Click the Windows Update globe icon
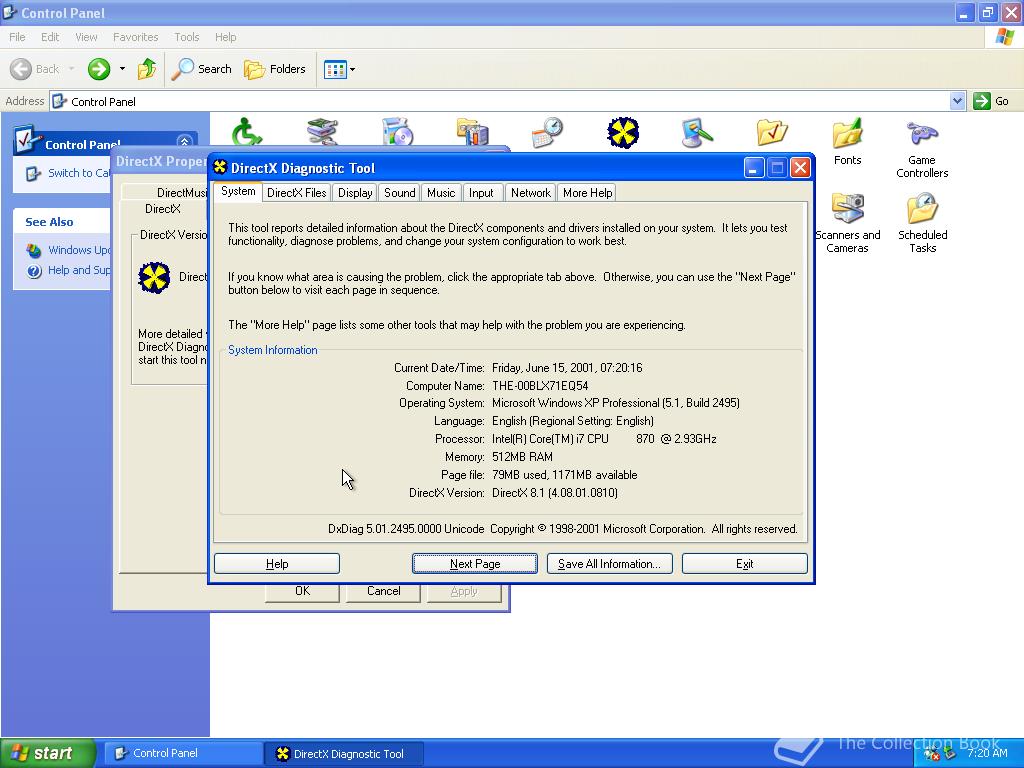Image resolution: width=1024 pixels, height=768 pixels. click(34, 250)
